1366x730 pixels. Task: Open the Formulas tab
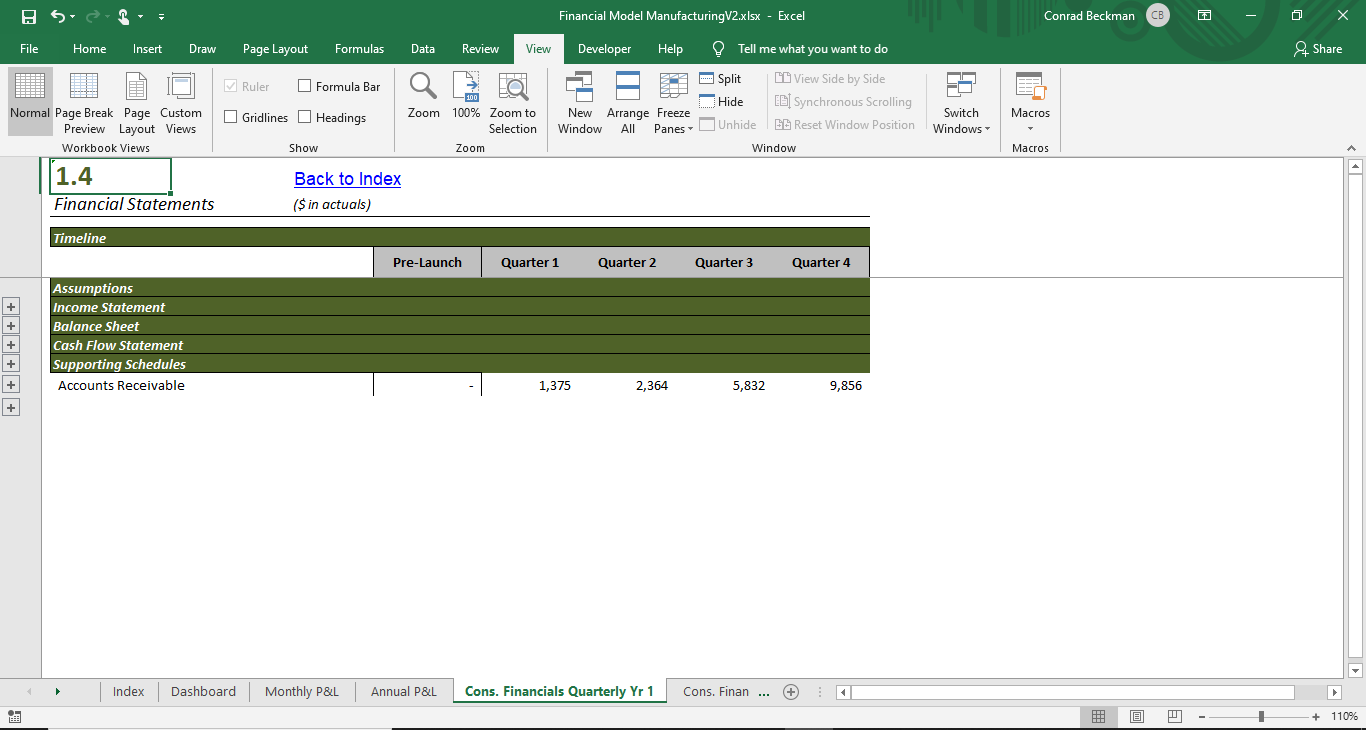[x=359, y=49]
